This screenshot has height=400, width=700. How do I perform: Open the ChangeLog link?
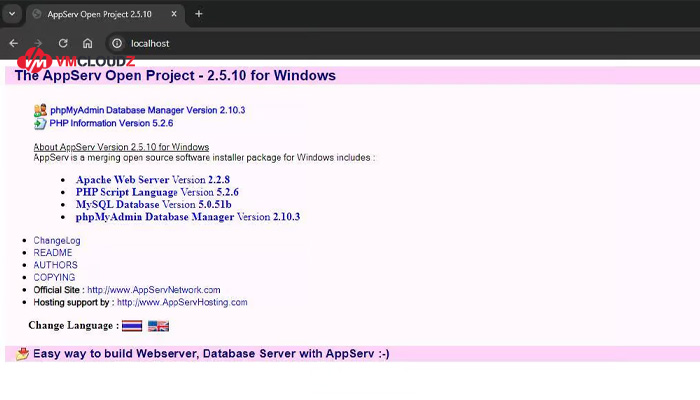57,240
